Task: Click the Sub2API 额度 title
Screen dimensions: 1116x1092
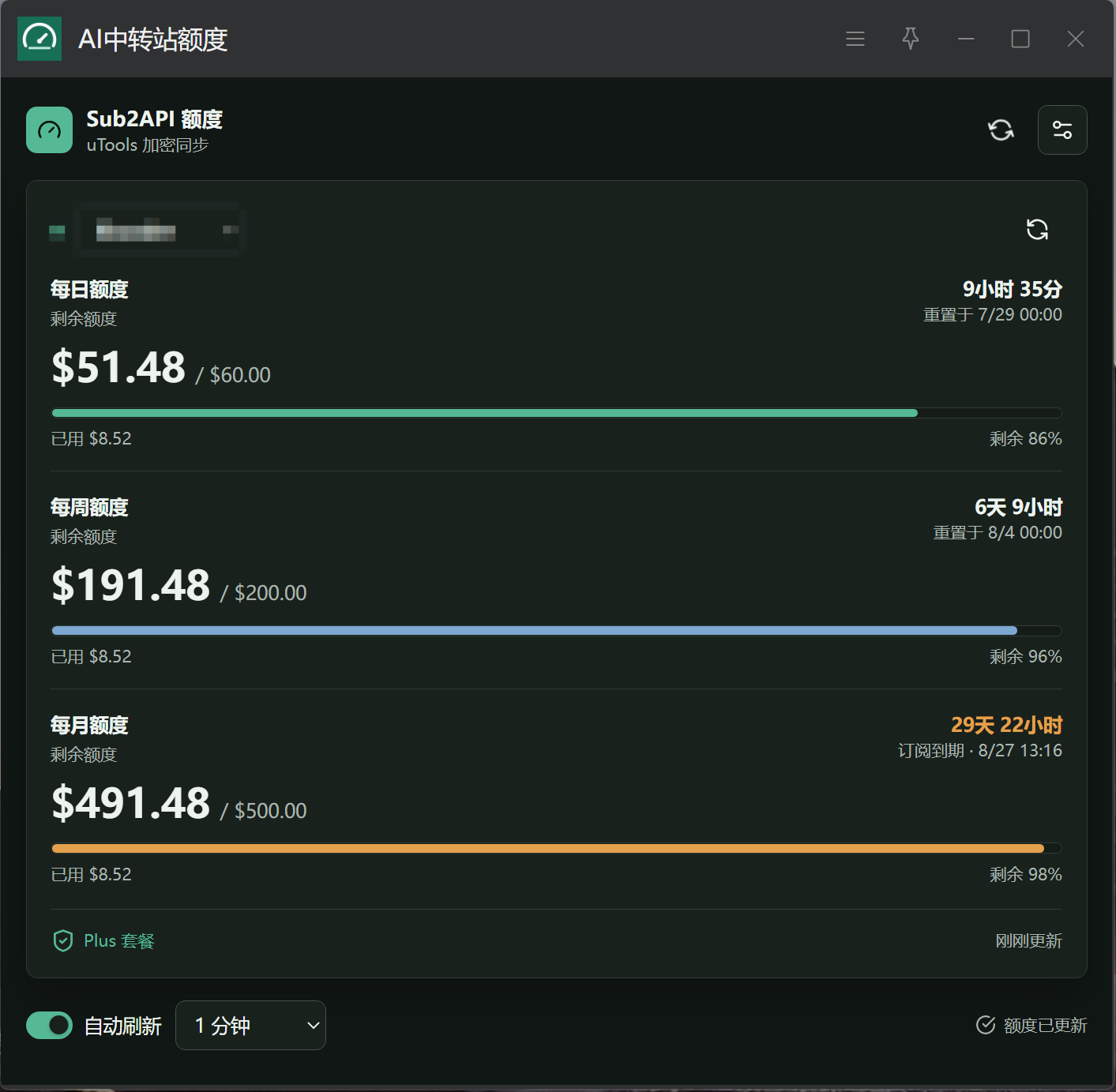Action: 155,119
